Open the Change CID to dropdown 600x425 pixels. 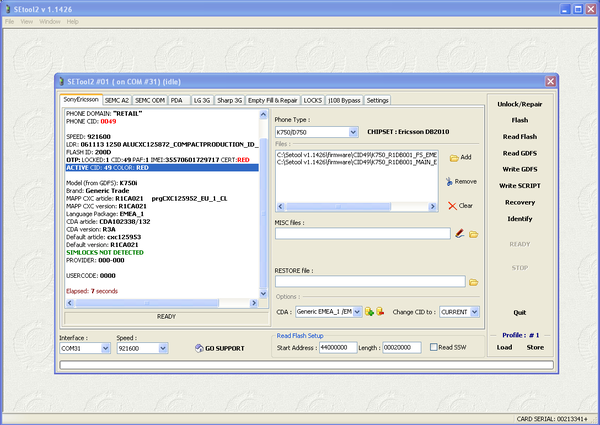tap(475, 312)
